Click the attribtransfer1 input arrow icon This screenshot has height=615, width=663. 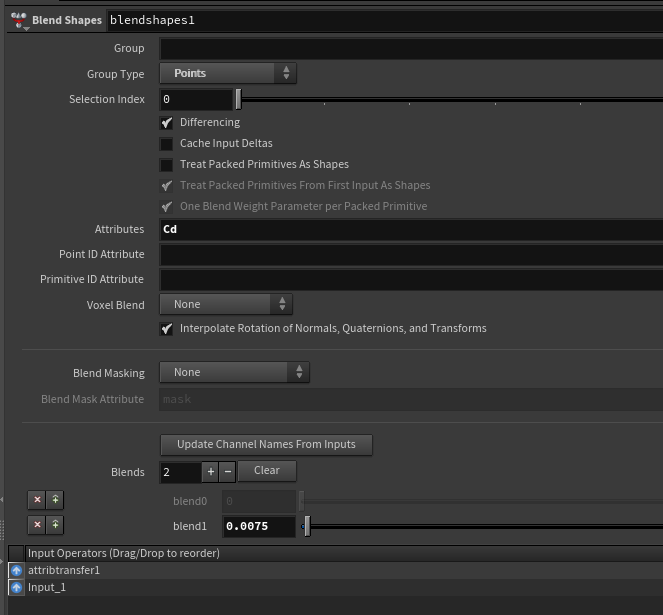point(16,571)
